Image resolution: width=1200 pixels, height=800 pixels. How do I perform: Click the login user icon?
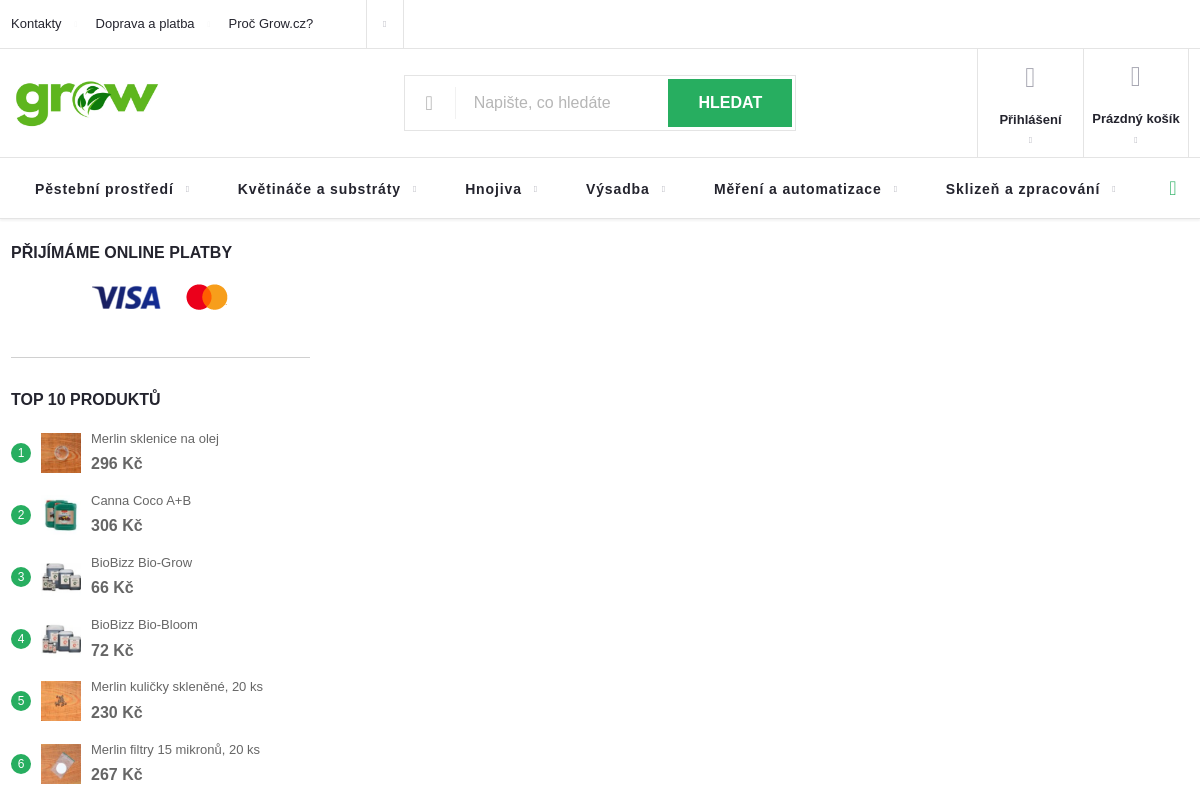[1030, 77]
